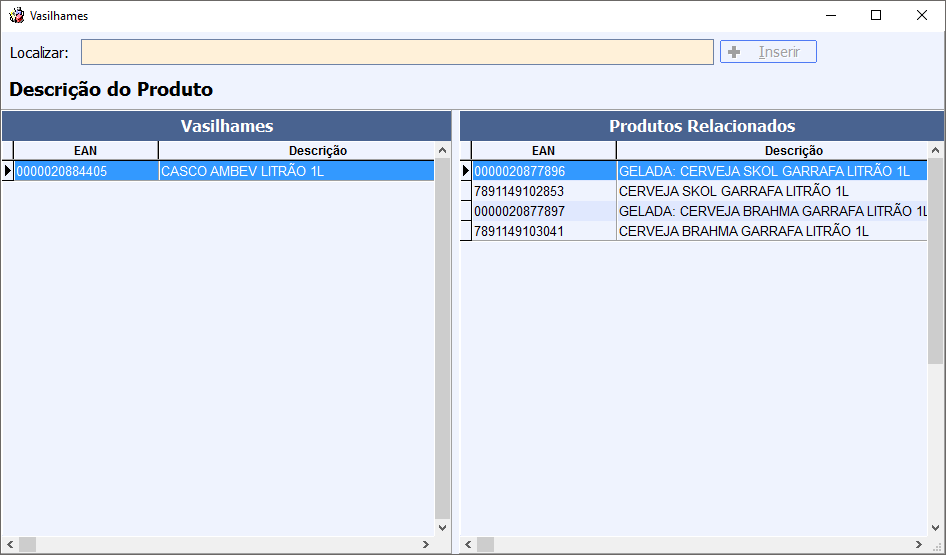
Task: Click row indicator of Vasilhames first row
Action: pyautogui.click(x=8, y=171)
